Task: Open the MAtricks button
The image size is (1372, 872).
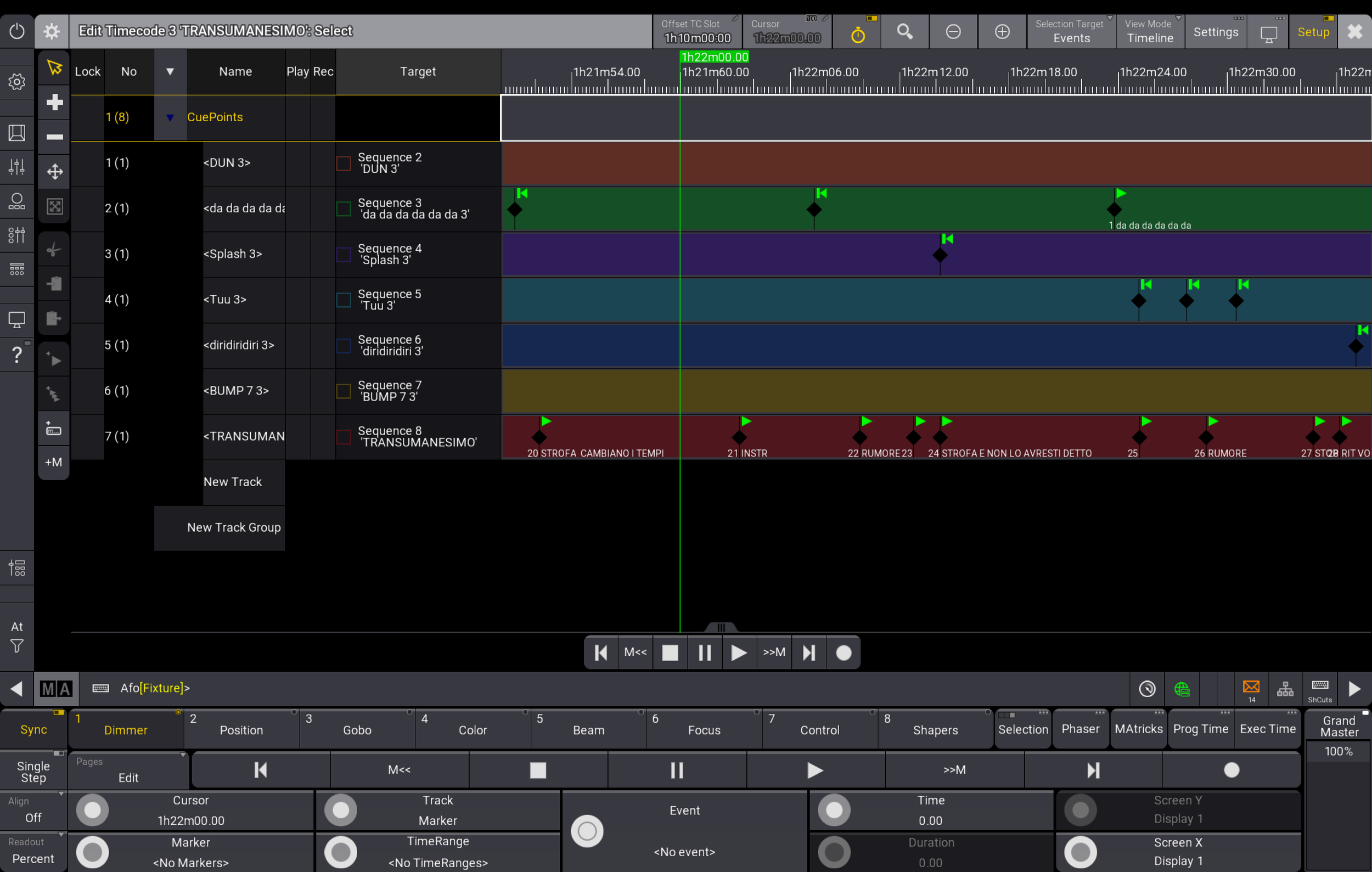Action: (1138, 729)
